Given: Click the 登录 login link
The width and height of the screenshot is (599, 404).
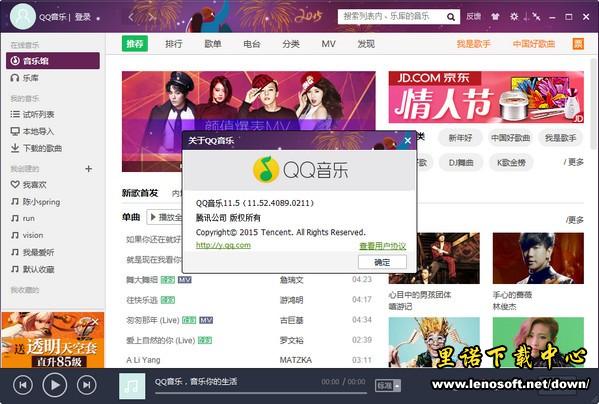Looking at the screenshot, I should tap(83, 17).
